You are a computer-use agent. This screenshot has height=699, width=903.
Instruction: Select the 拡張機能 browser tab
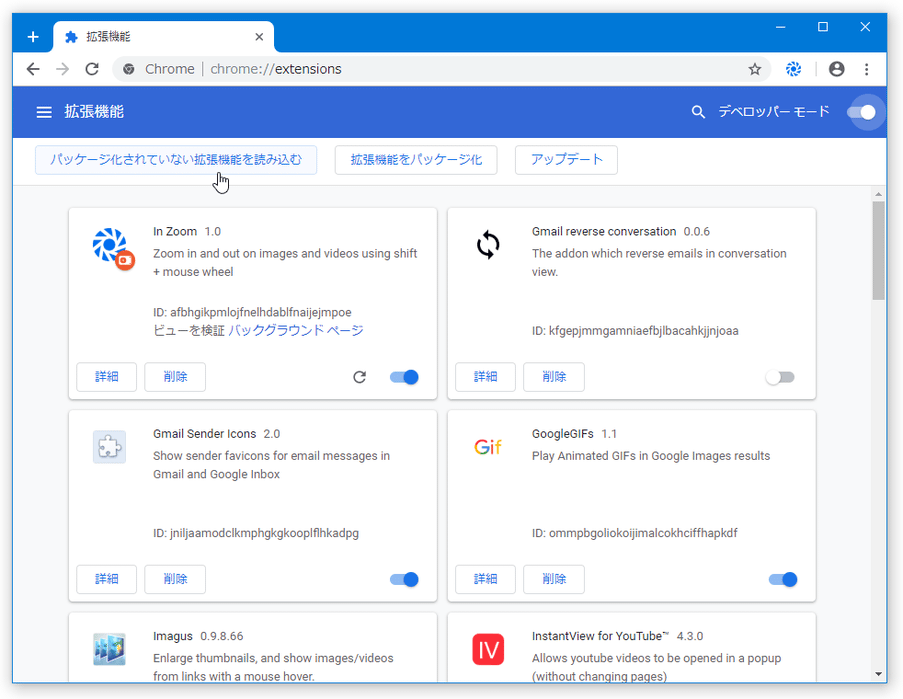tap(164, 37)
